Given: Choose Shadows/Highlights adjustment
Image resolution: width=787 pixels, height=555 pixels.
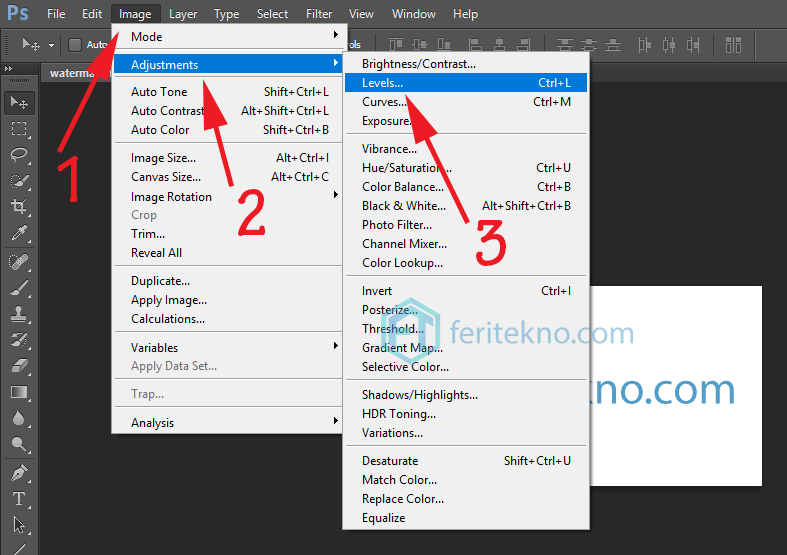Looking at the screenshot, I should click(466, 395).
